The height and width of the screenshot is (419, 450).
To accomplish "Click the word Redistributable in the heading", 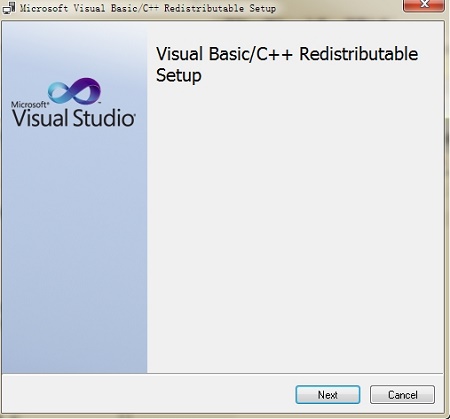I will 358,54.
